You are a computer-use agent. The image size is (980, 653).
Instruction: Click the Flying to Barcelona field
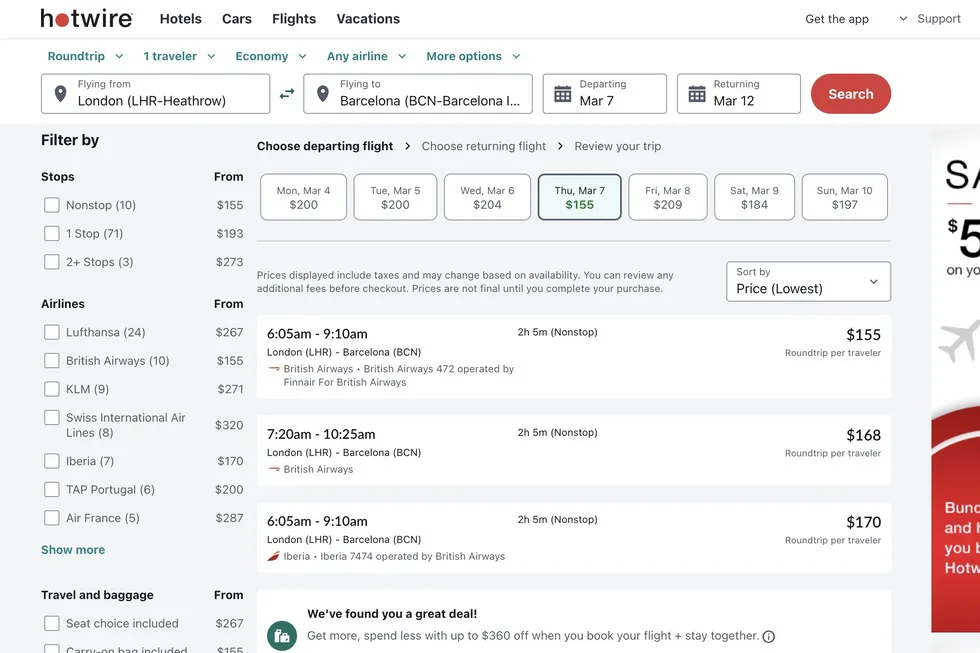coord(418,94)
